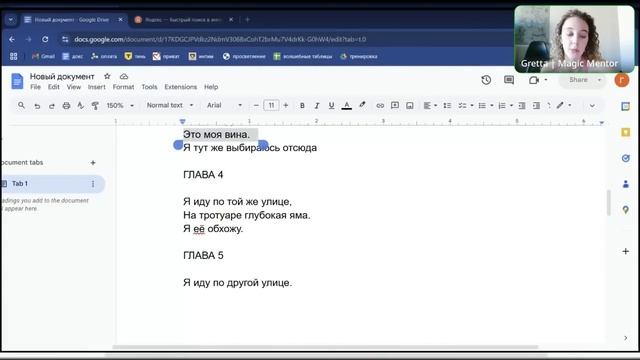Collapse the toolbar menus chevron
Viewport: 640px width, 360px height.
[x=592, y=106]
